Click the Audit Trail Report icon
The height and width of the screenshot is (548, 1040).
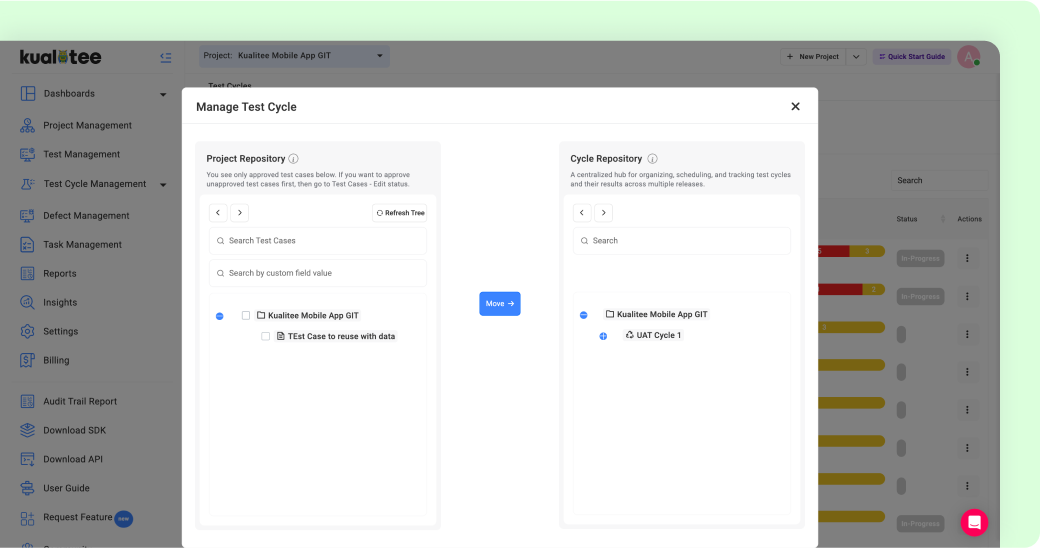(x=28, y=401)
